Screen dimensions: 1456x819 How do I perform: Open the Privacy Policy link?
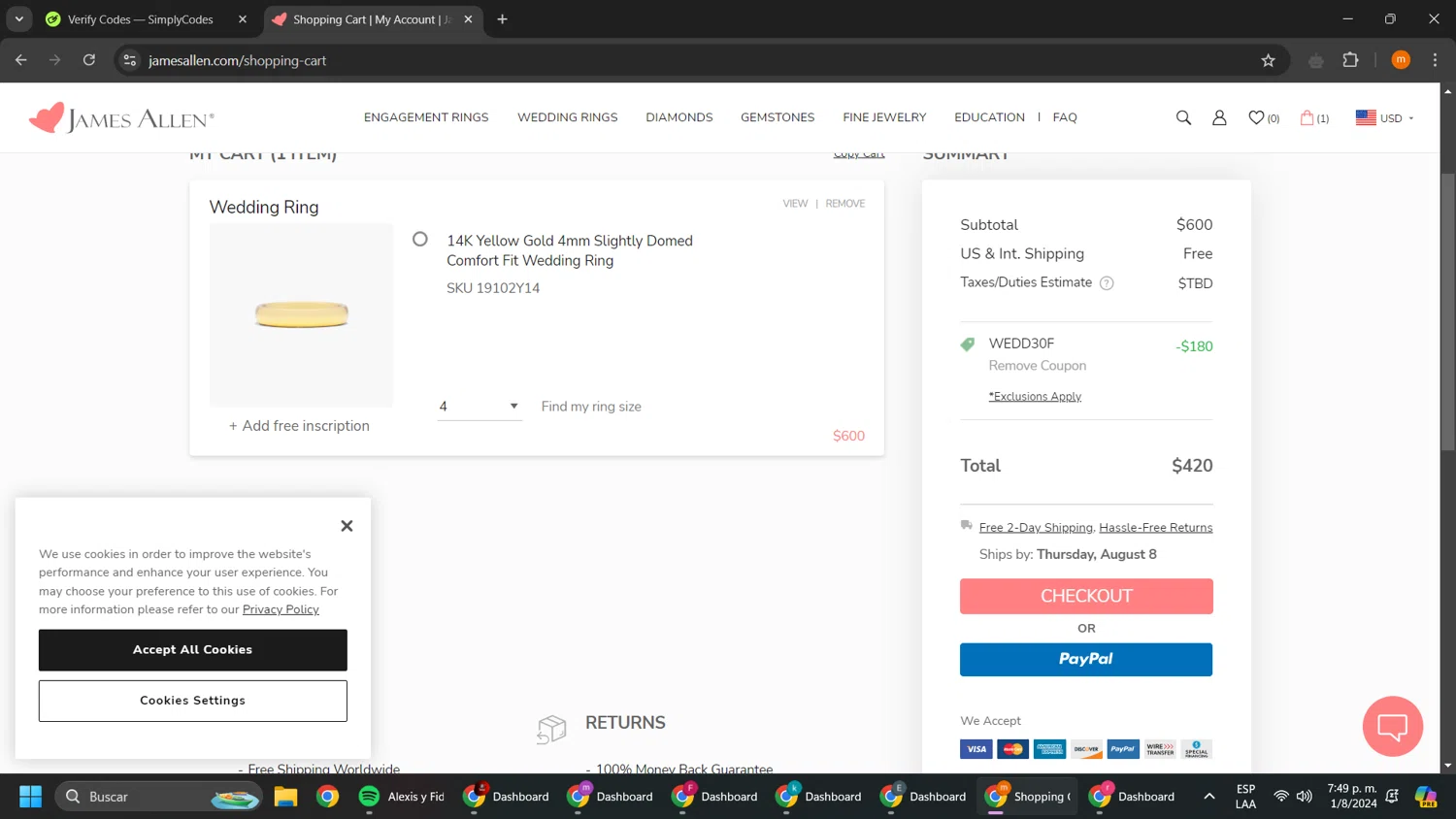(281, 609)
